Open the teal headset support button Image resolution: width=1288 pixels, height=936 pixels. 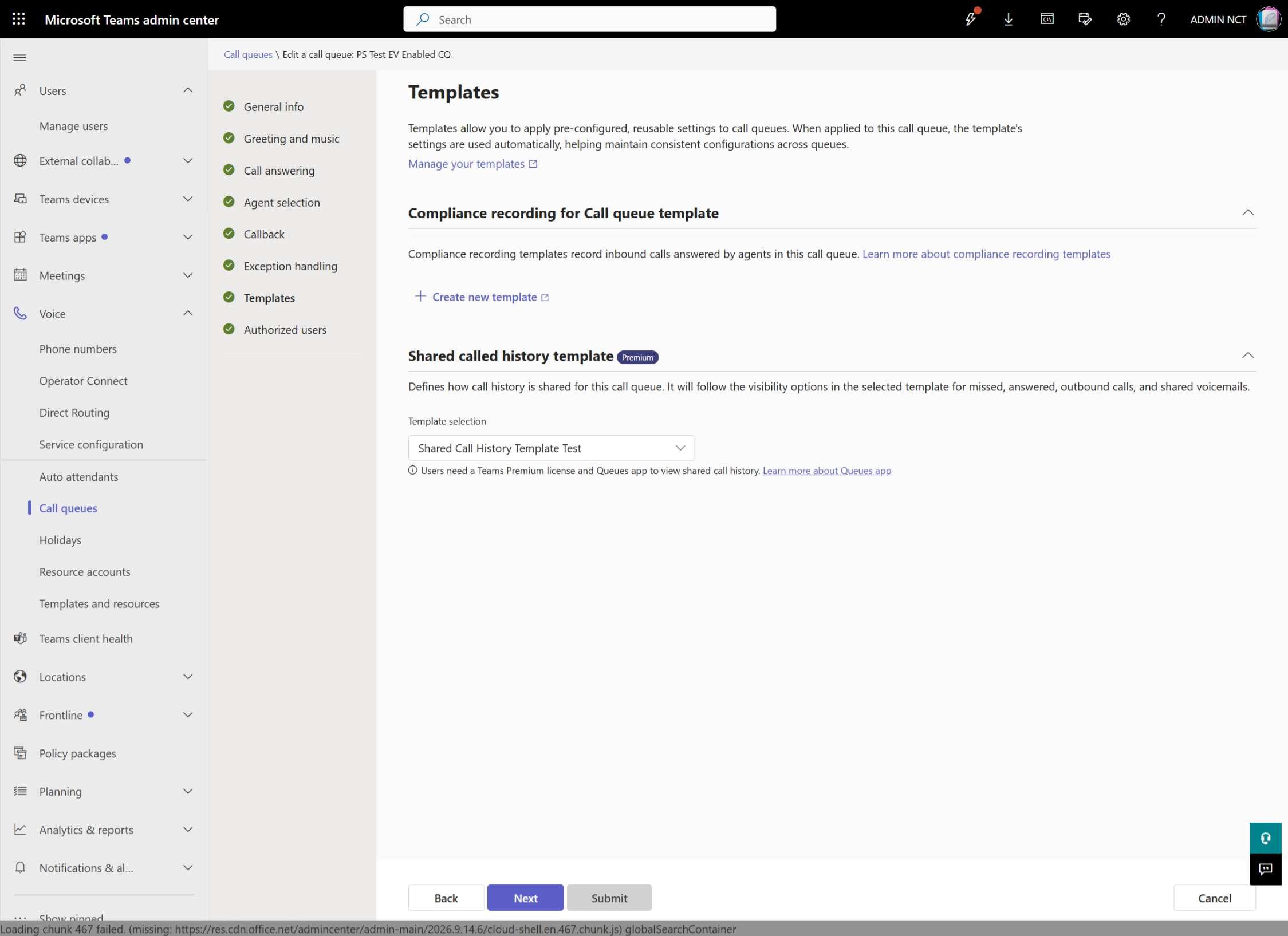pyautogui.click(x=1265, y=839)
